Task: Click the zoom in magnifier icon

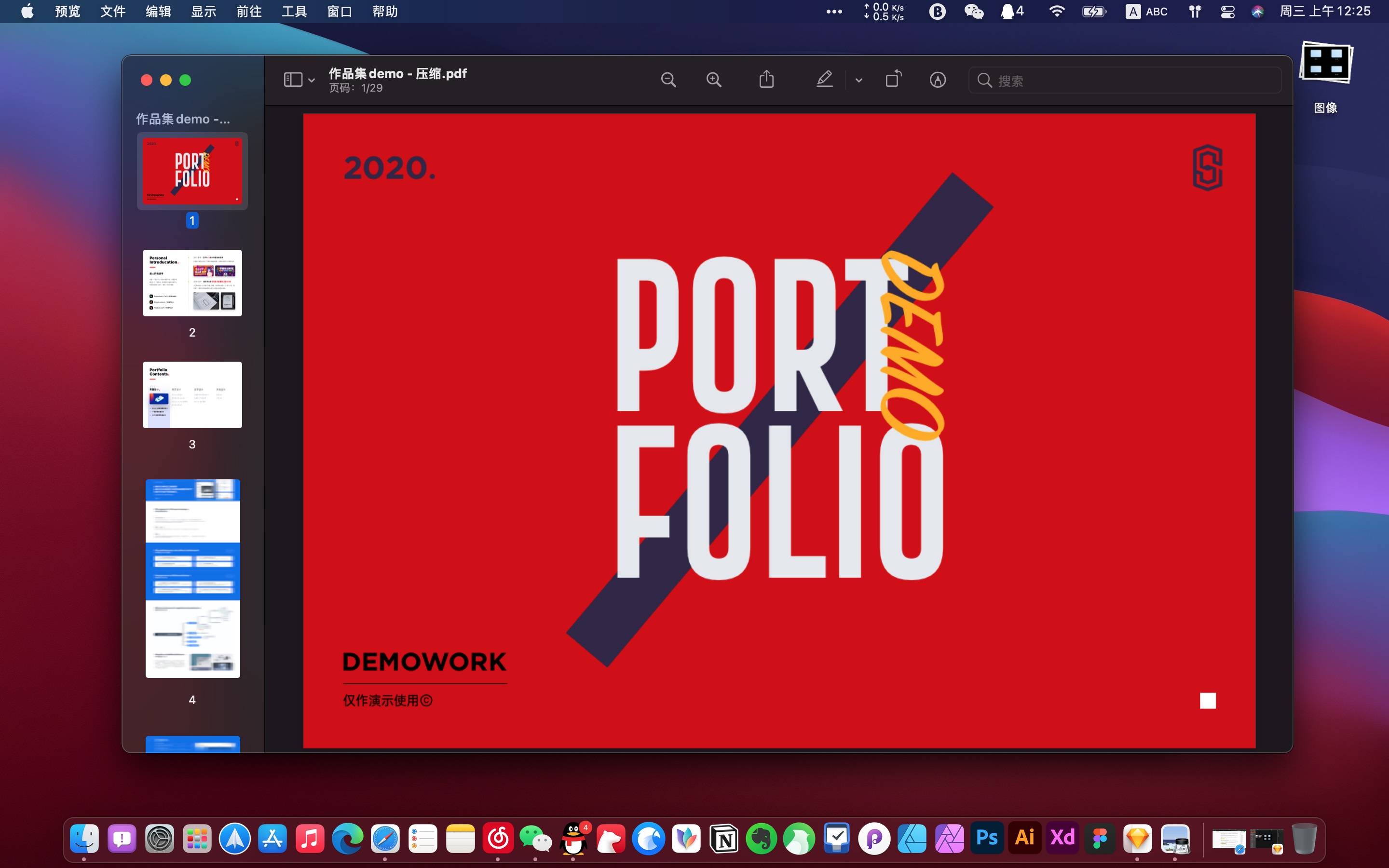Action: pos(714,80)
